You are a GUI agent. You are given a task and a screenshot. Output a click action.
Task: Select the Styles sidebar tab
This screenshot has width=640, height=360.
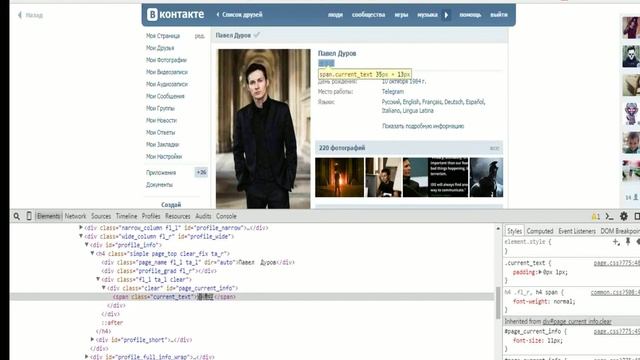pos(514,231)
